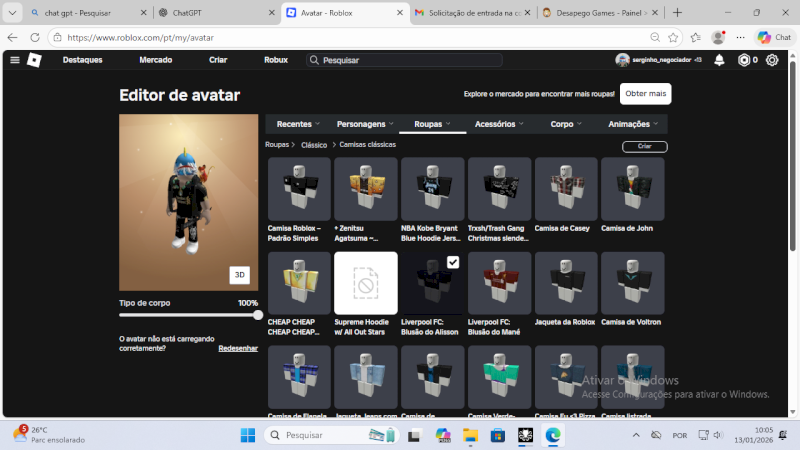The image size is (800, 450).
Task: Select the Camisa de Voltron thumbnail
Action: point(633,283)
